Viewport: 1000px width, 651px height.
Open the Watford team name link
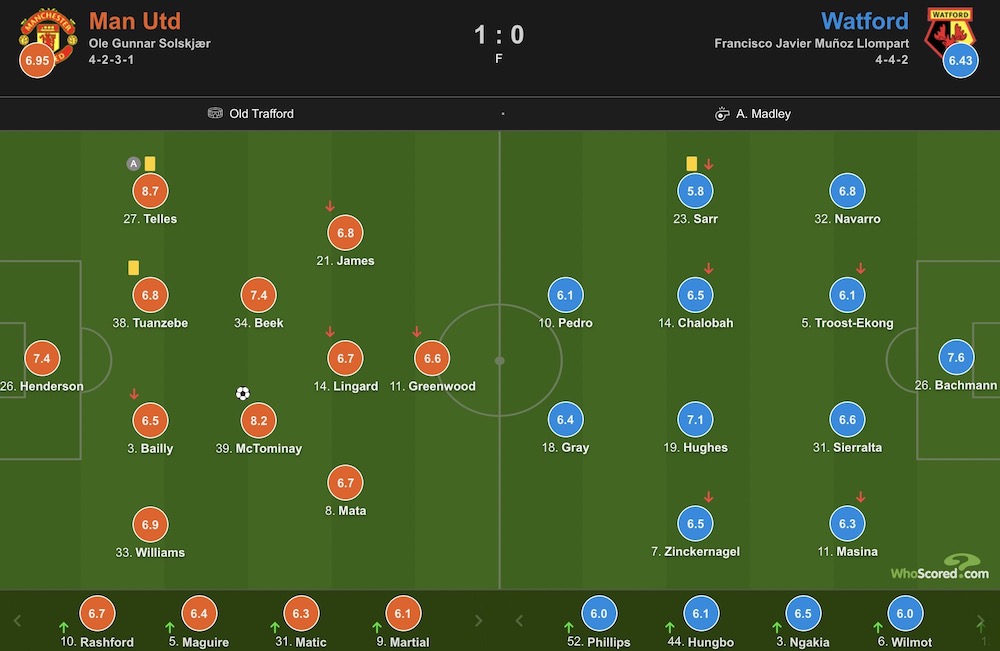tap(865, 21)
